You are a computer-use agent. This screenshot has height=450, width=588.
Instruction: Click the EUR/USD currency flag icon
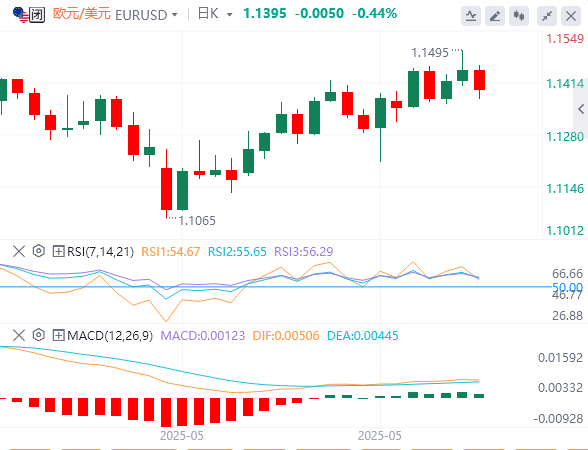pos(20,15)
